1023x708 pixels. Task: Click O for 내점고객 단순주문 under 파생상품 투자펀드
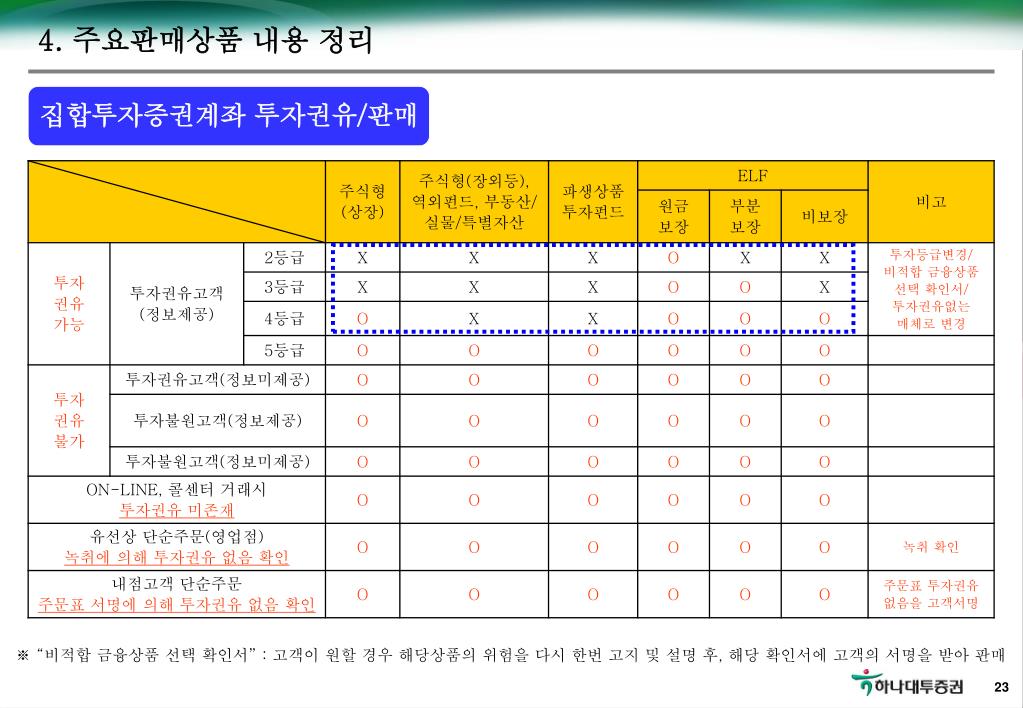[x=593, y=594]
